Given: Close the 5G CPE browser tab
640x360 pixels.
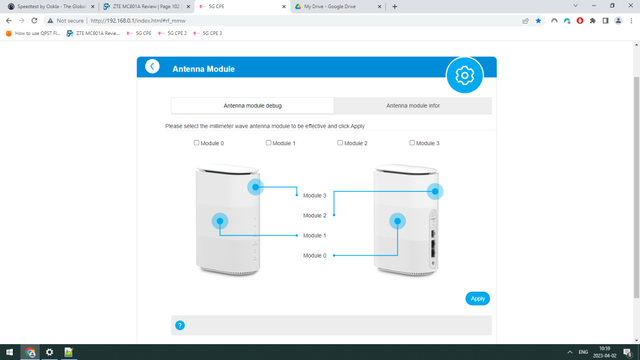Looking at the screenshot, I should [x=284, y=7].
